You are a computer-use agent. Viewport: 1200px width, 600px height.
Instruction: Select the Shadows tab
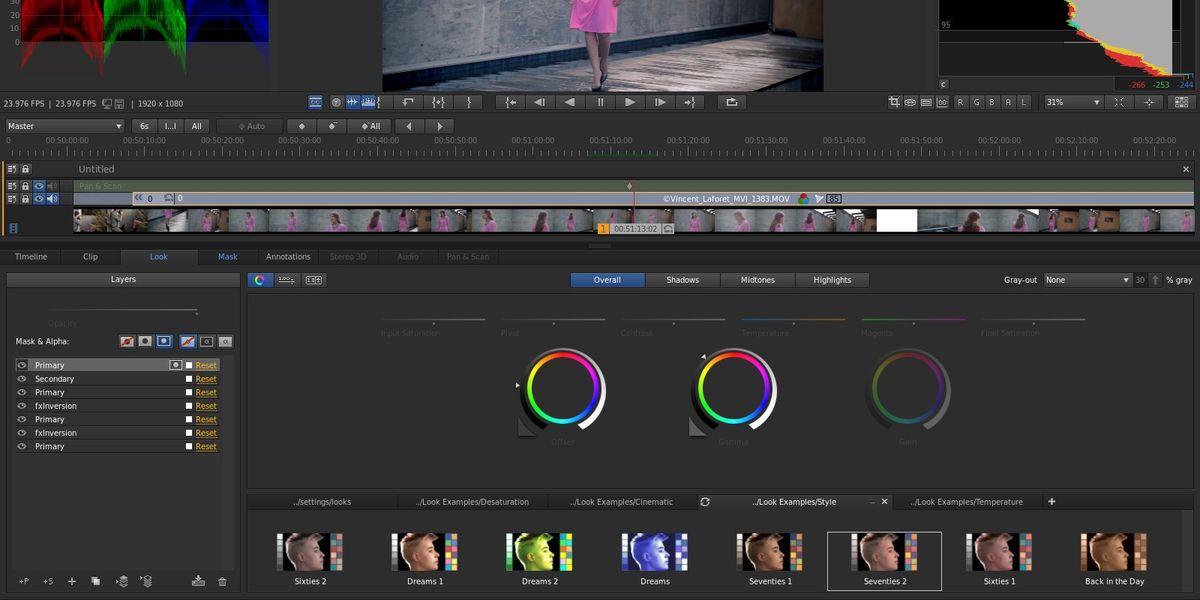[683, 280]
